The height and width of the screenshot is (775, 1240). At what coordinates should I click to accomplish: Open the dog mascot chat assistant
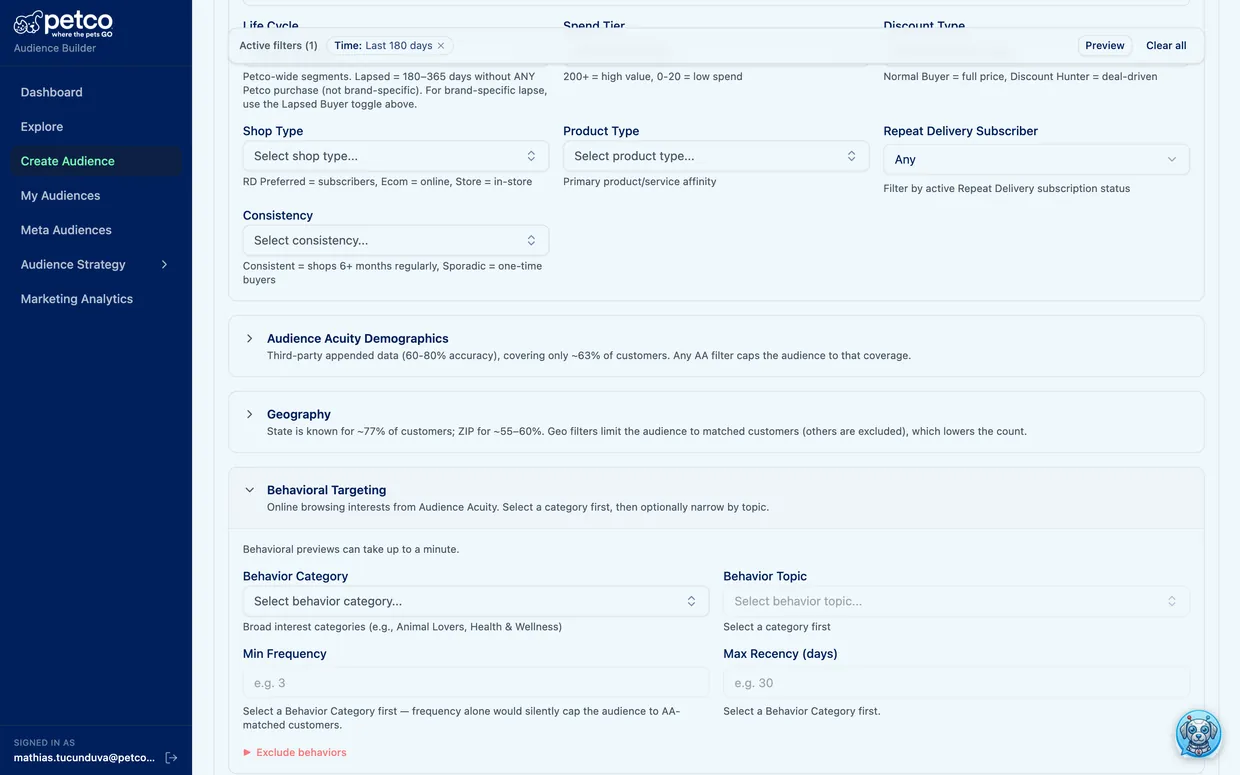point(1198,734)
